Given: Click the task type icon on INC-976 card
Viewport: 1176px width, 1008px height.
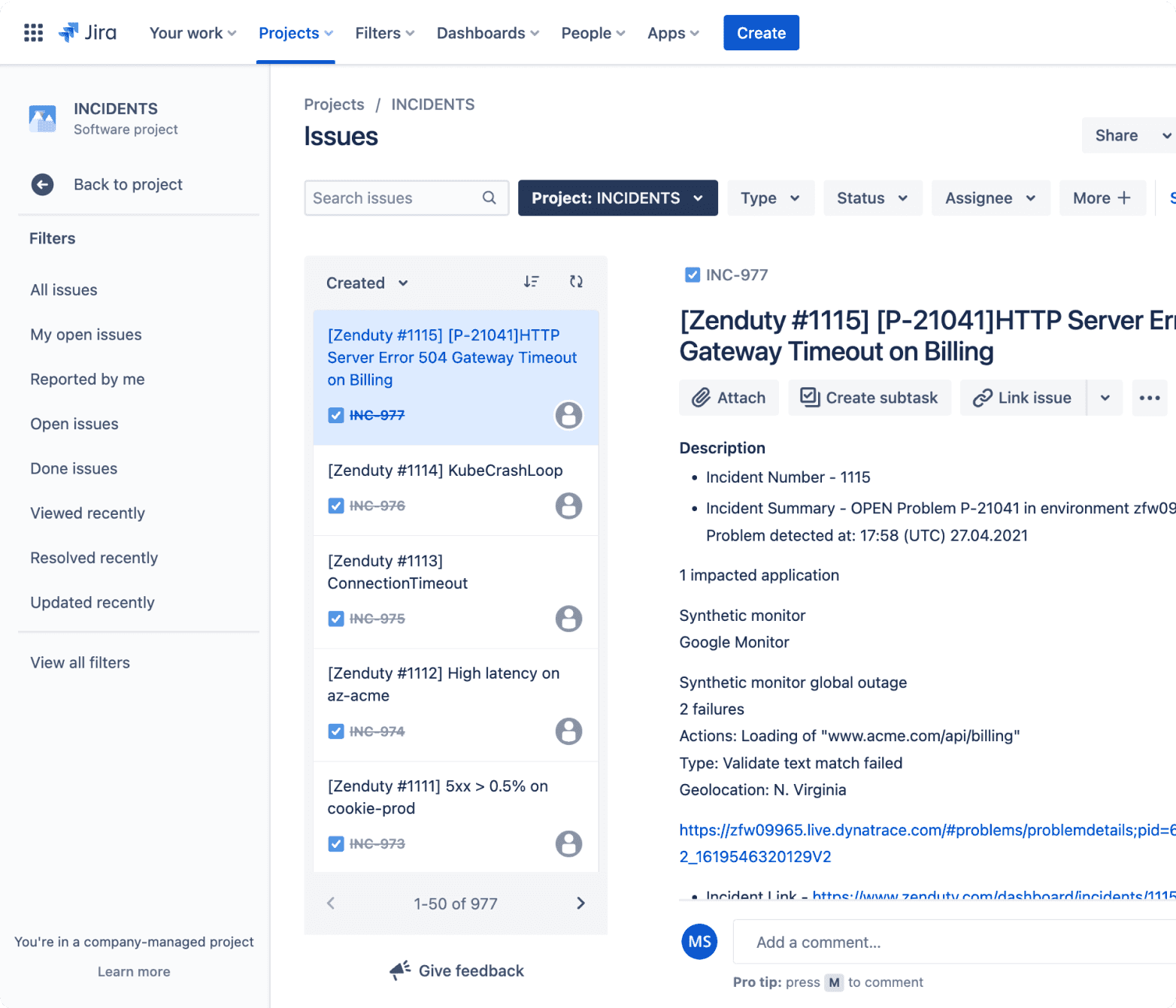Looking at the screenshot, I should (x=336, y=506).
